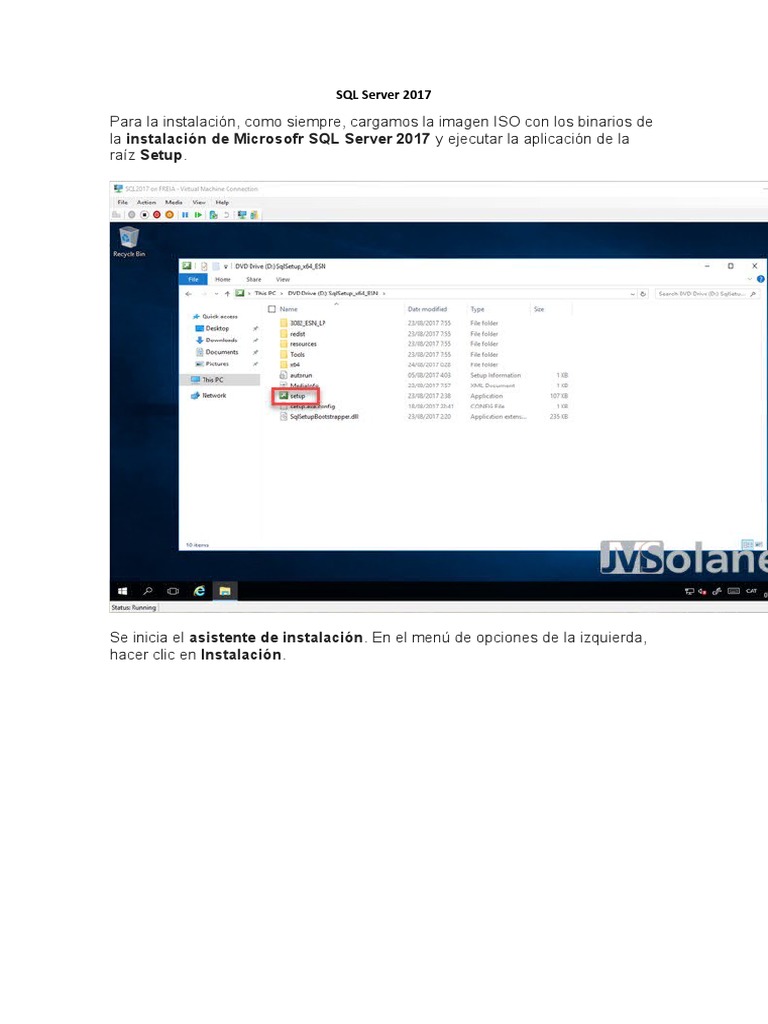This screenshot has width=768, height=1024.
Task: Open the File menu of the VM connection window
Action: (123, 202)
